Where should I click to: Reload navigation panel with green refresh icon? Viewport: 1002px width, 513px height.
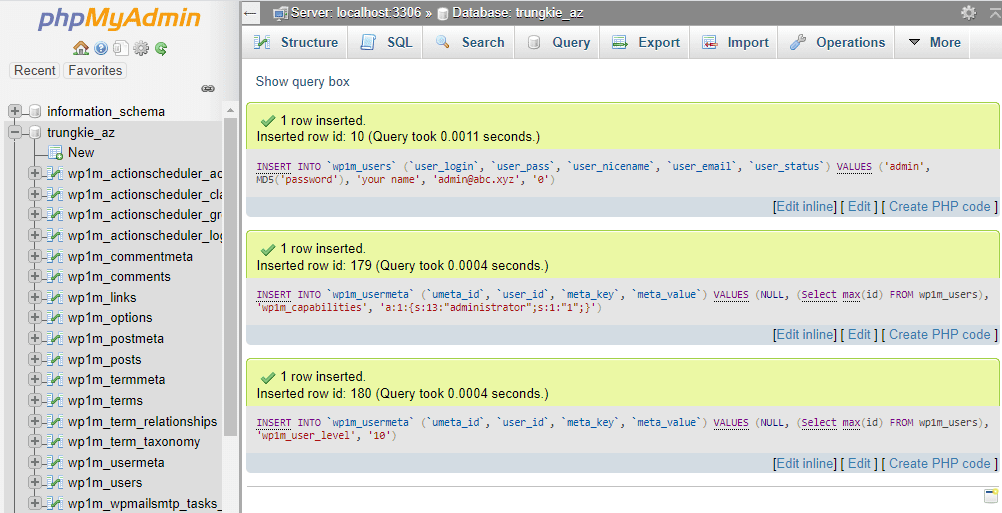tap(160, 48)
